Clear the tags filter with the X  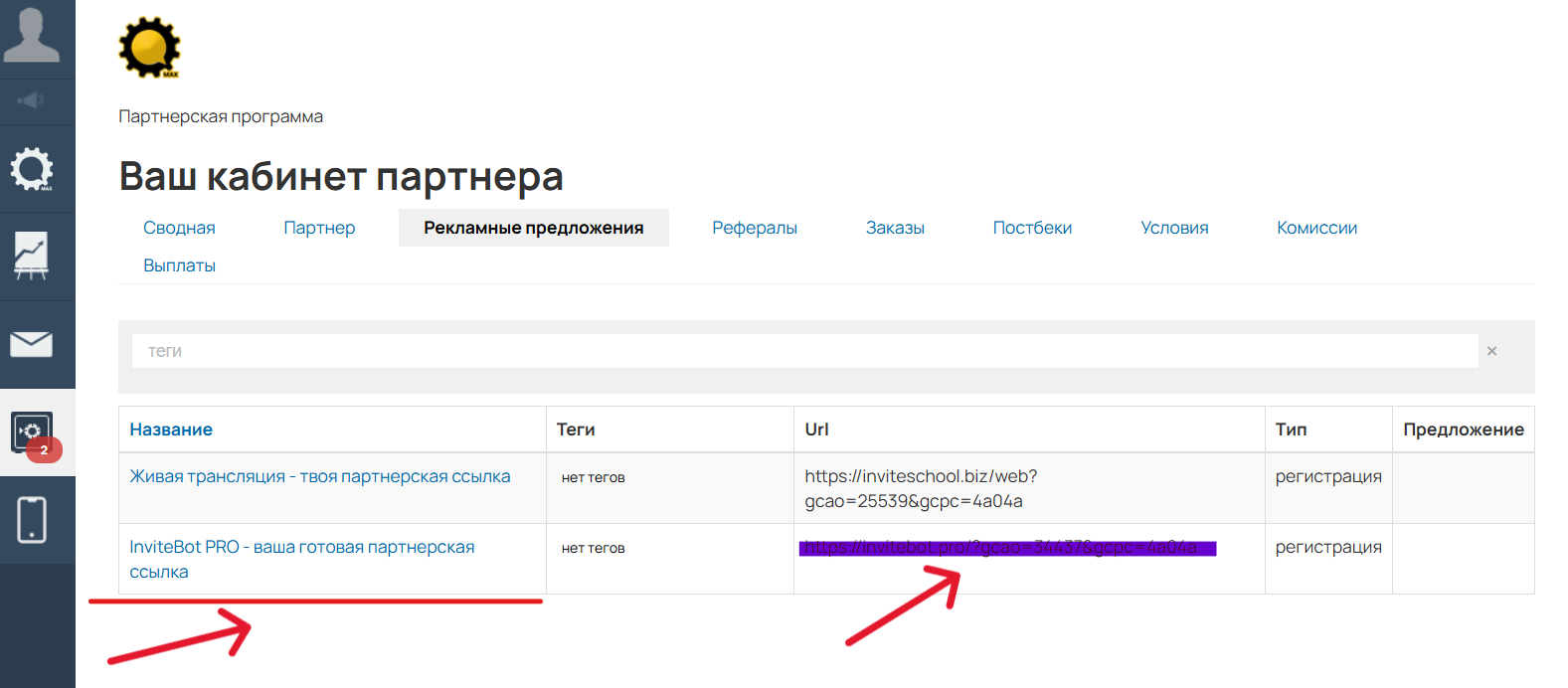point(1491,351)
